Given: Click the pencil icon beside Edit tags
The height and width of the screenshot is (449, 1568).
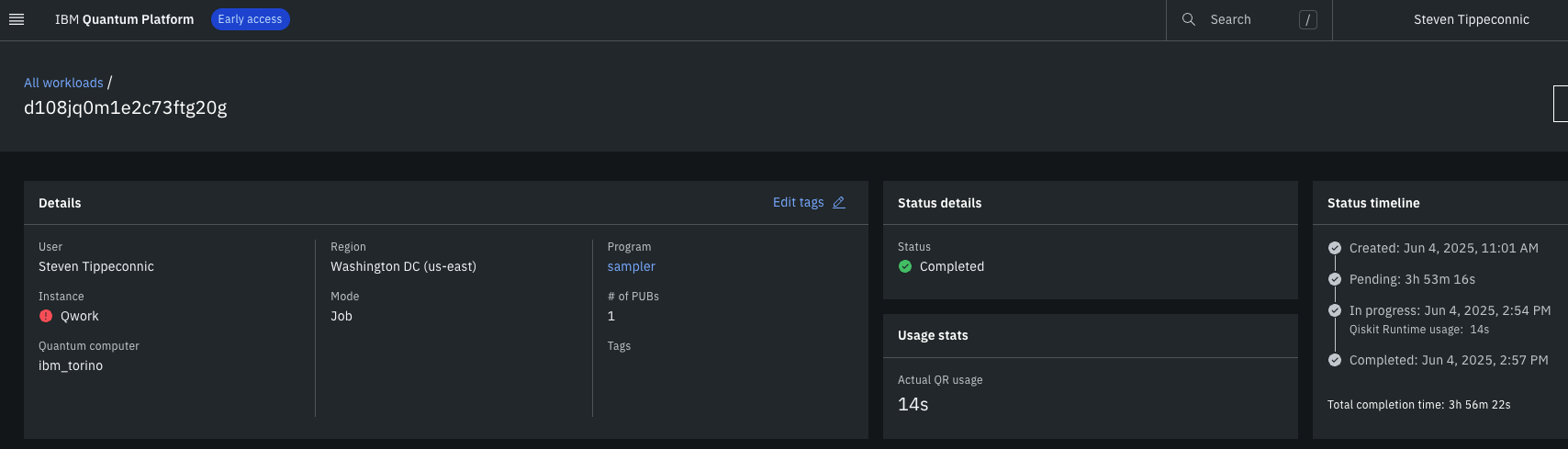Looking at the screenshot, I should click(839, 203).
